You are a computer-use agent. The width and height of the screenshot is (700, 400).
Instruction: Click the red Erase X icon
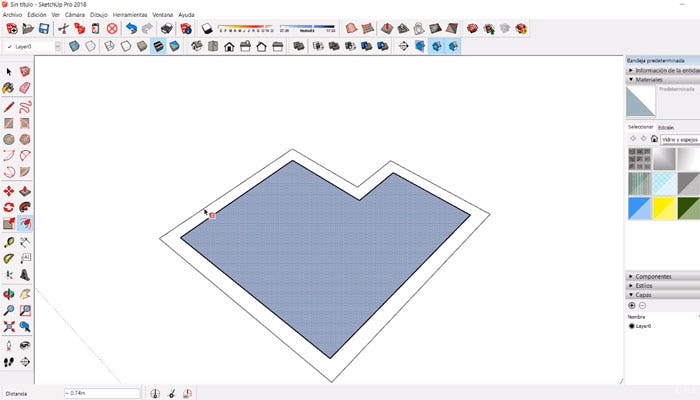(x=112, y=29)
